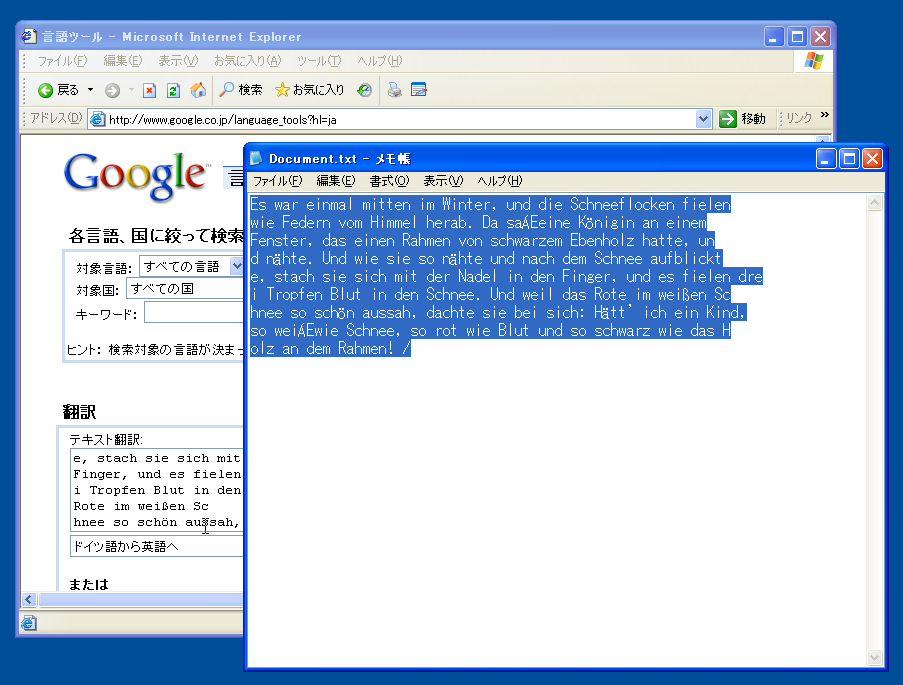Open ヘルプ menu in Internet Explorer

coord(380,60)
